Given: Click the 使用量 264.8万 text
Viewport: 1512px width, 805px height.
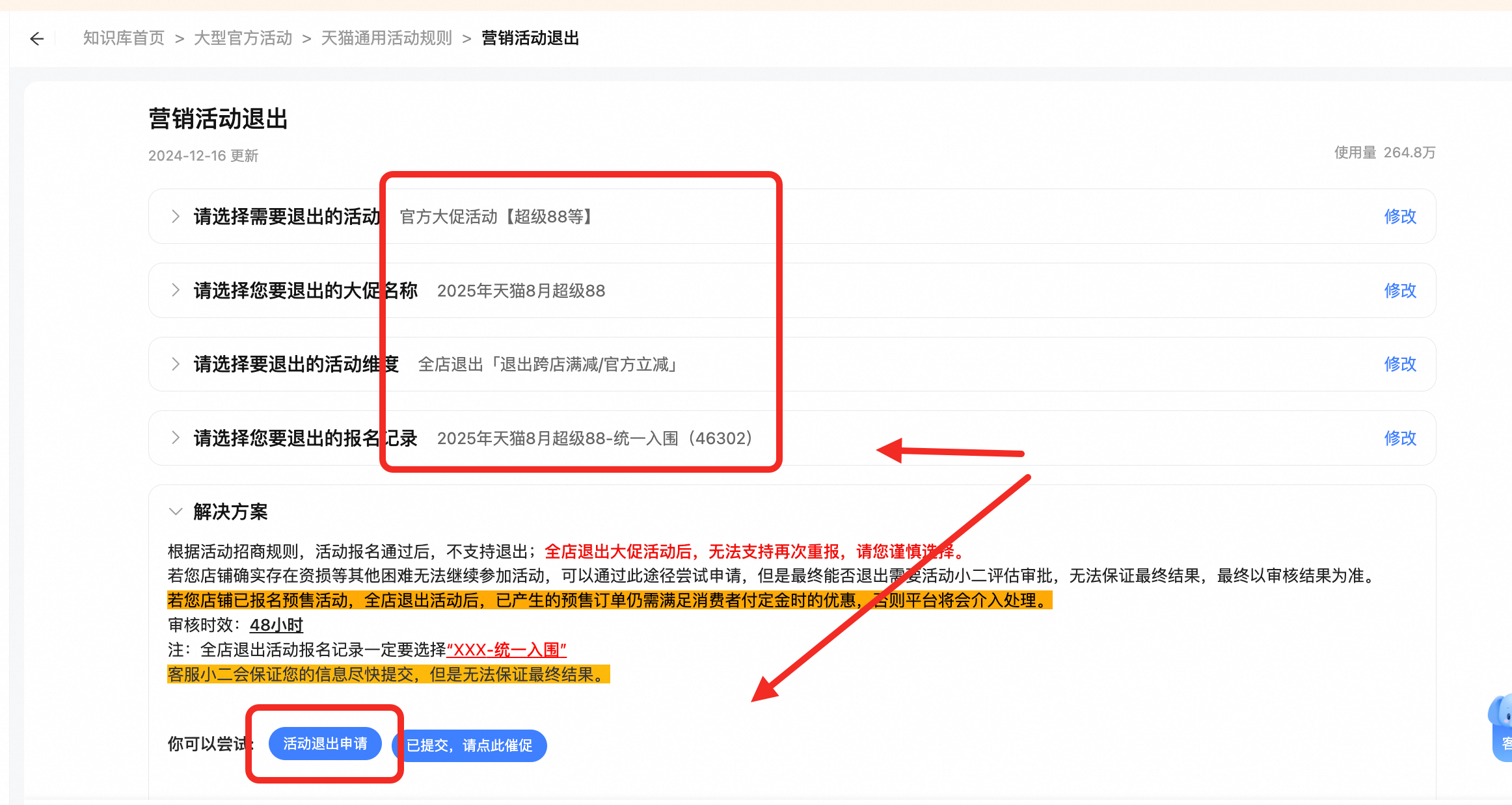Looking at the screenshot, I should (1384, 152).
